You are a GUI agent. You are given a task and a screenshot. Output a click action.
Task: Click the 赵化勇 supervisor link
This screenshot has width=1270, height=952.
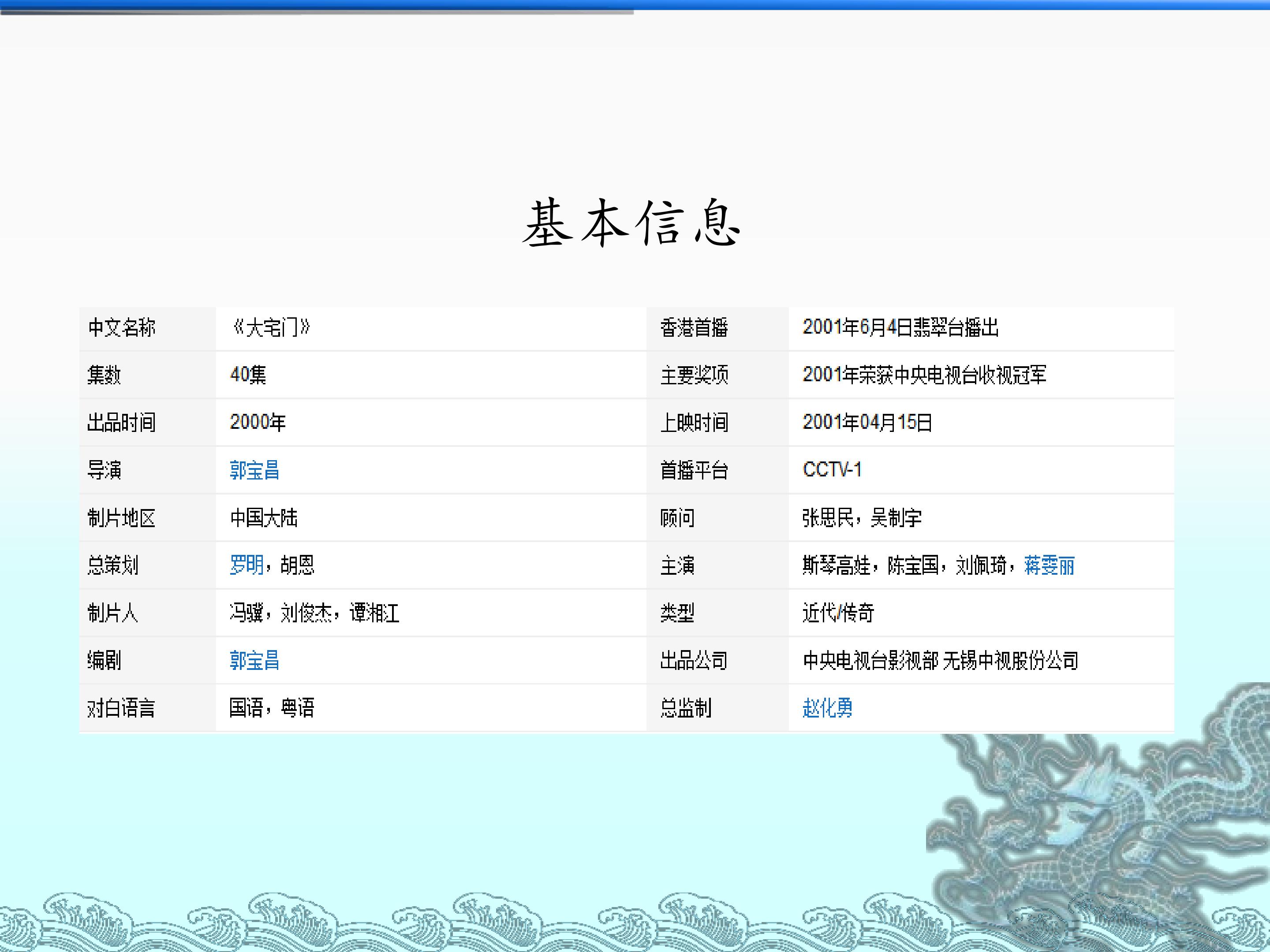pos(827,708)
